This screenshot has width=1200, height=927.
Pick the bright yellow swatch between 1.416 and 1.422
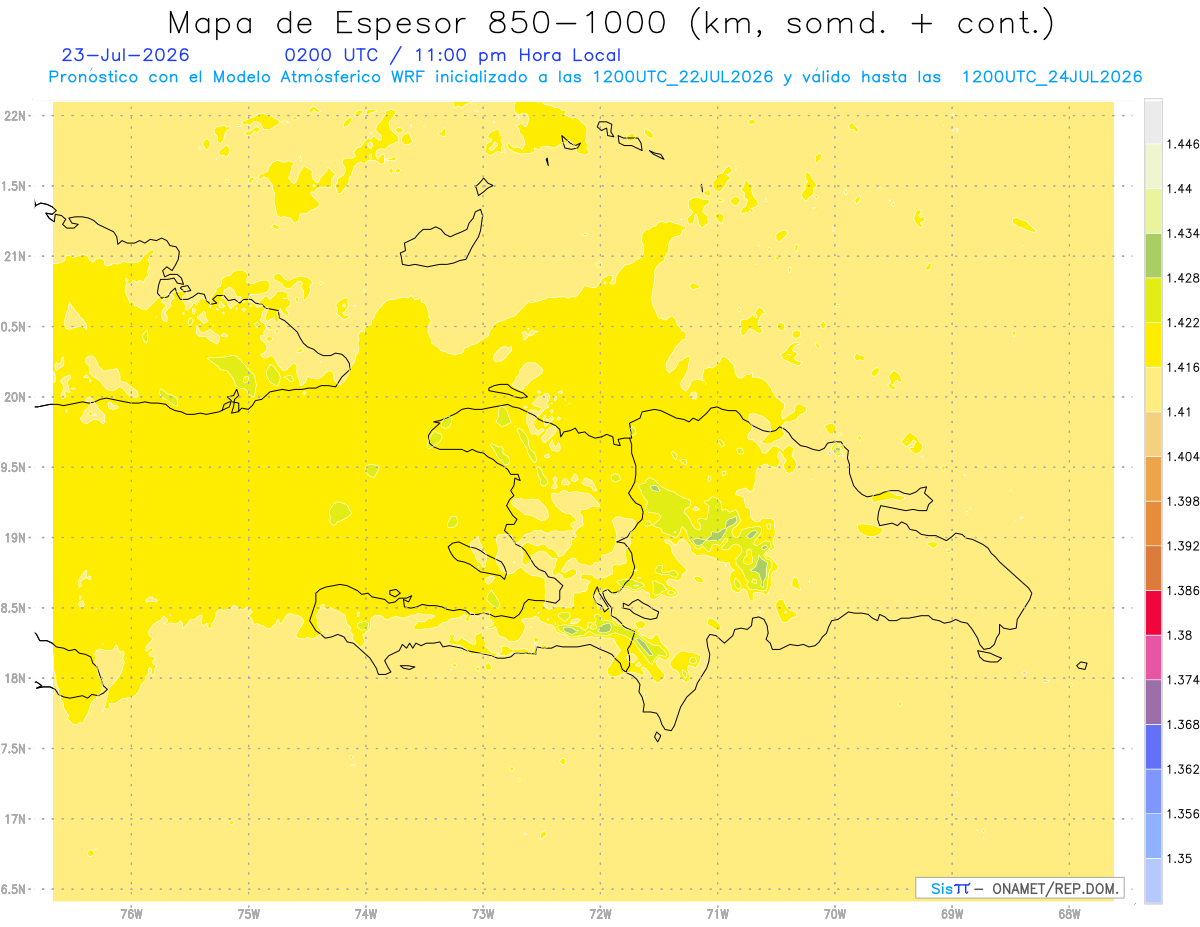pos(1153,345)
